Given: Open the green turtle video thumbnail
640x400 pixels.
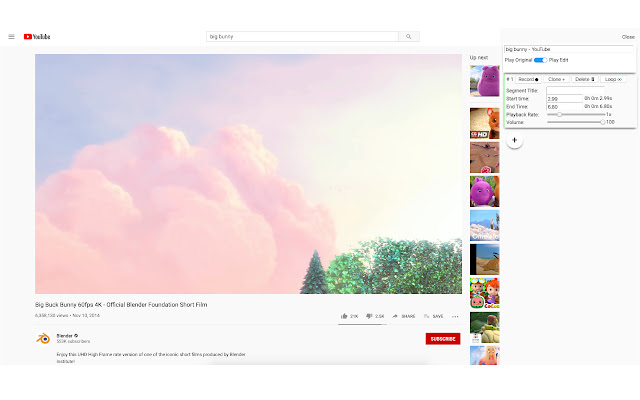Looking at the screenshot, I should pos(484,327).
